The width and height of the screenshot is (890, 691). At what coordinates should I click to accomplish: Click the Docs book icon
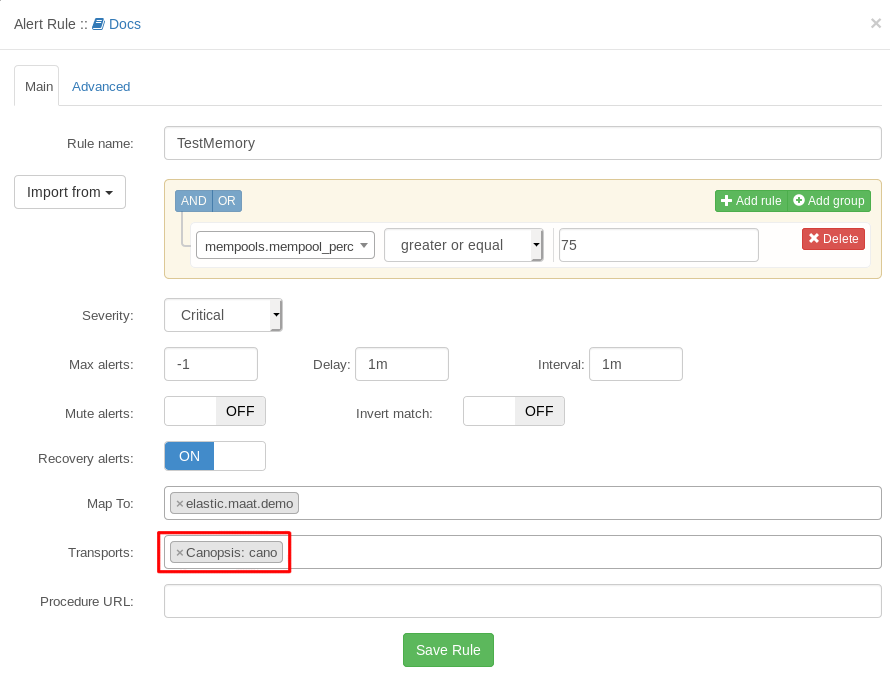click(98, 24)
